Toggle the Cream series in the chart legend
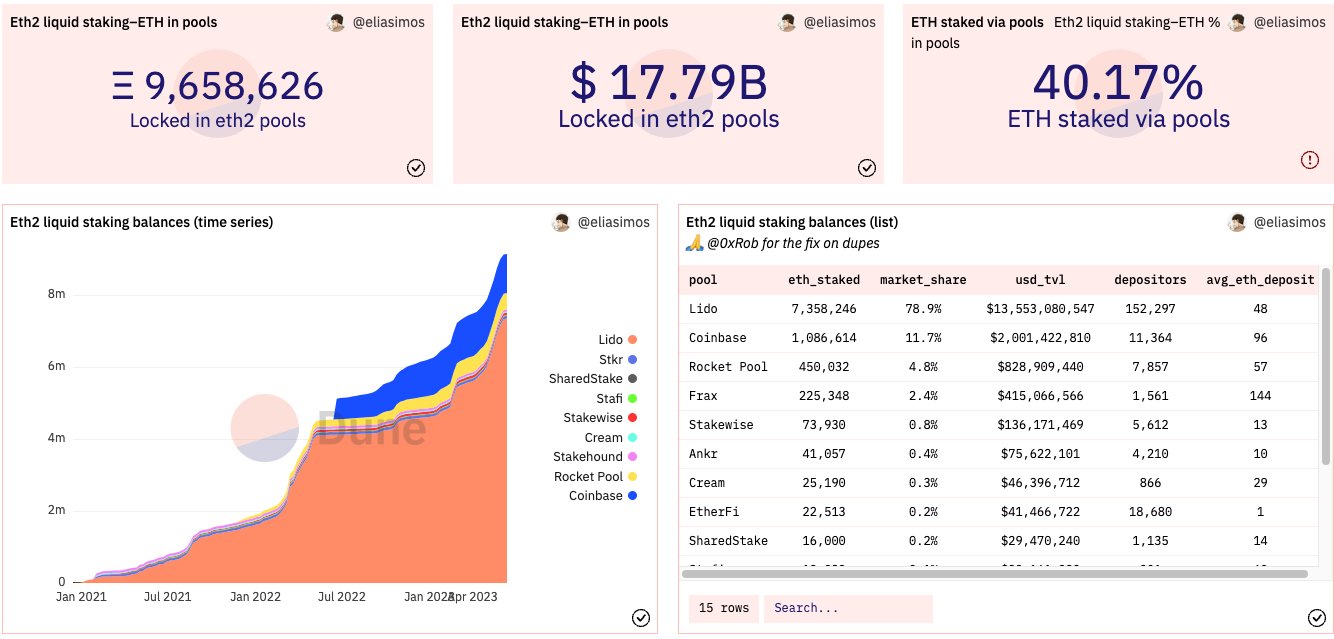 [x=611, y=438]
